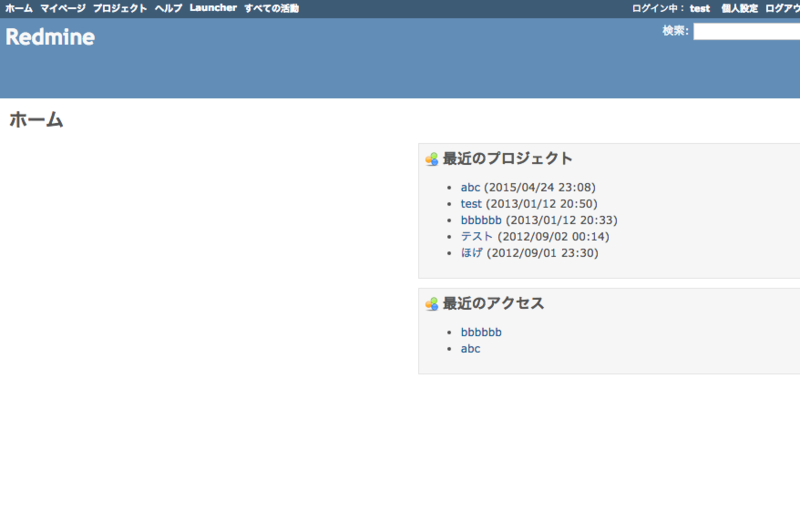Click the 最近のアクセス heading text
Viewport: 800px width, 532px height.
493,303
